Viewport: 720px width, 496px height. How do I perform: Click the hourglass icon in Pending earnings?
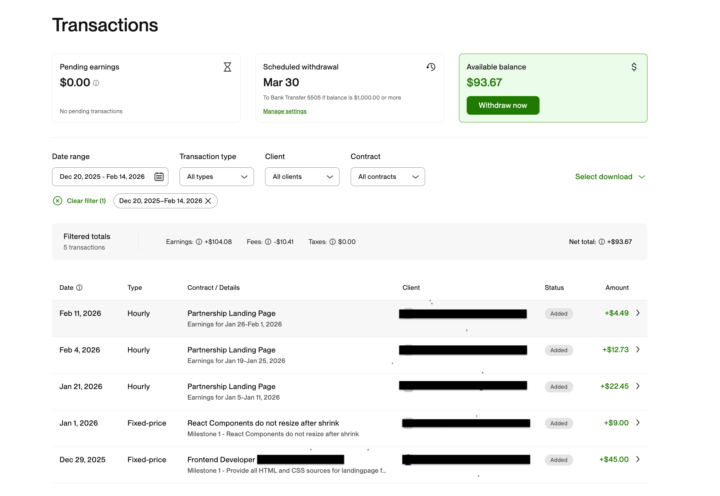point(227,67)
